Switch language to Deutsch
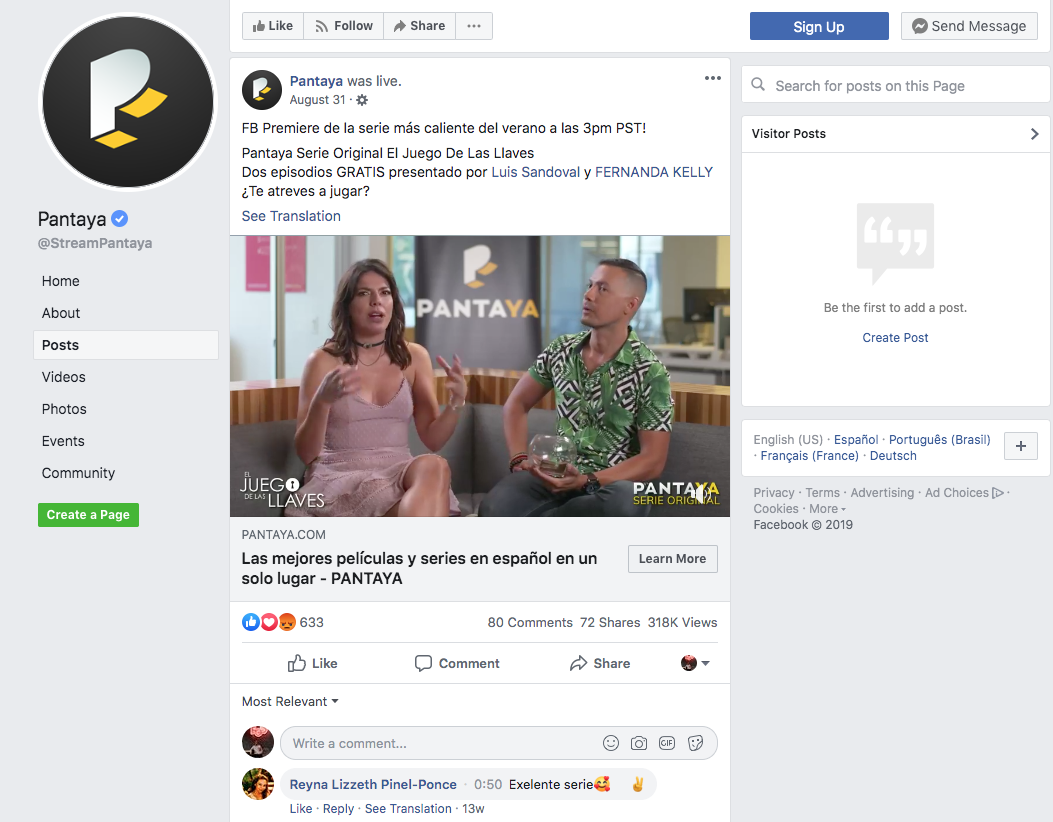Image resolution: width=1053 pixels, height=822 pixels. (x=893, y=456)
